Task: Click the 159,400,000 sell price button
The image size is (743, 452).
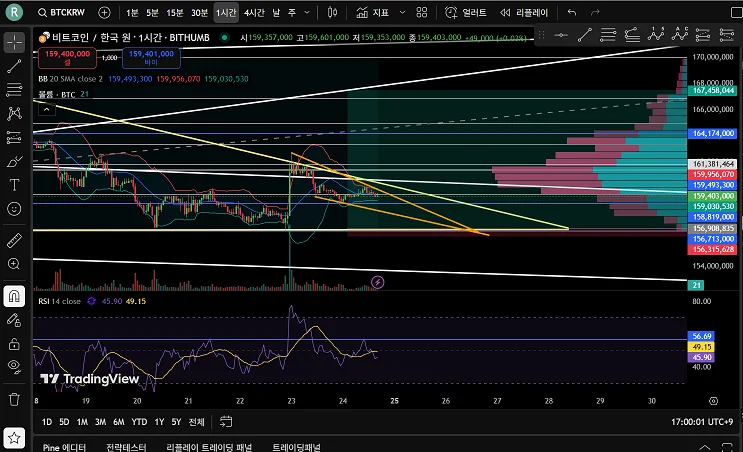Action: pyautogui.click(x=67, y=58)
